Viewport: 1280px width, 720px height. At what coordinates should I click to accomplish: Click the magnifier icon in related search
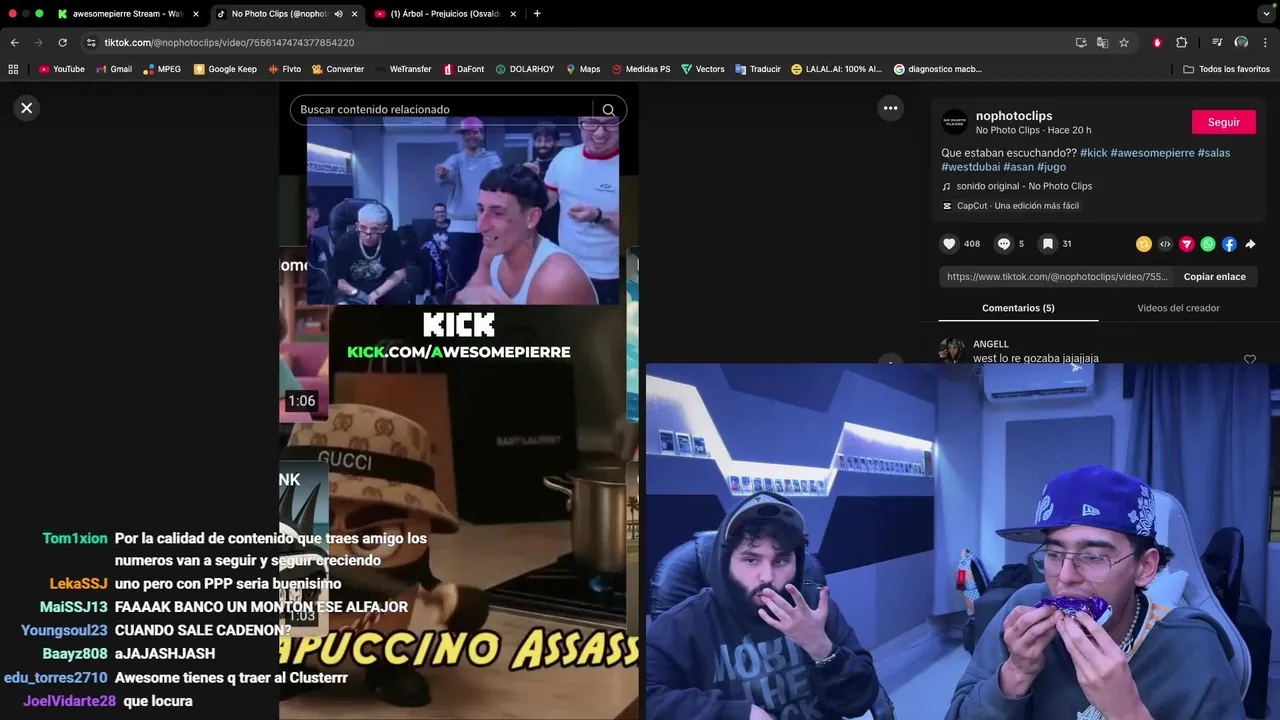608,110
